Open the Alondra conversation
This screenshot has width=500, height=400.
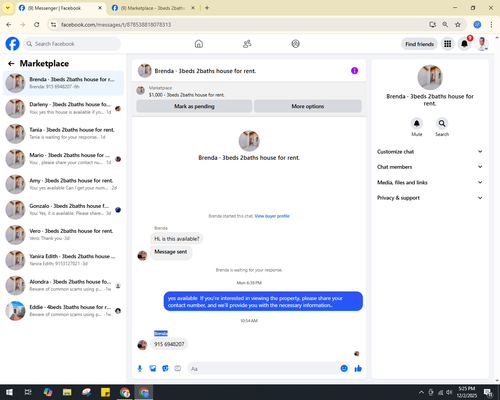63,285
